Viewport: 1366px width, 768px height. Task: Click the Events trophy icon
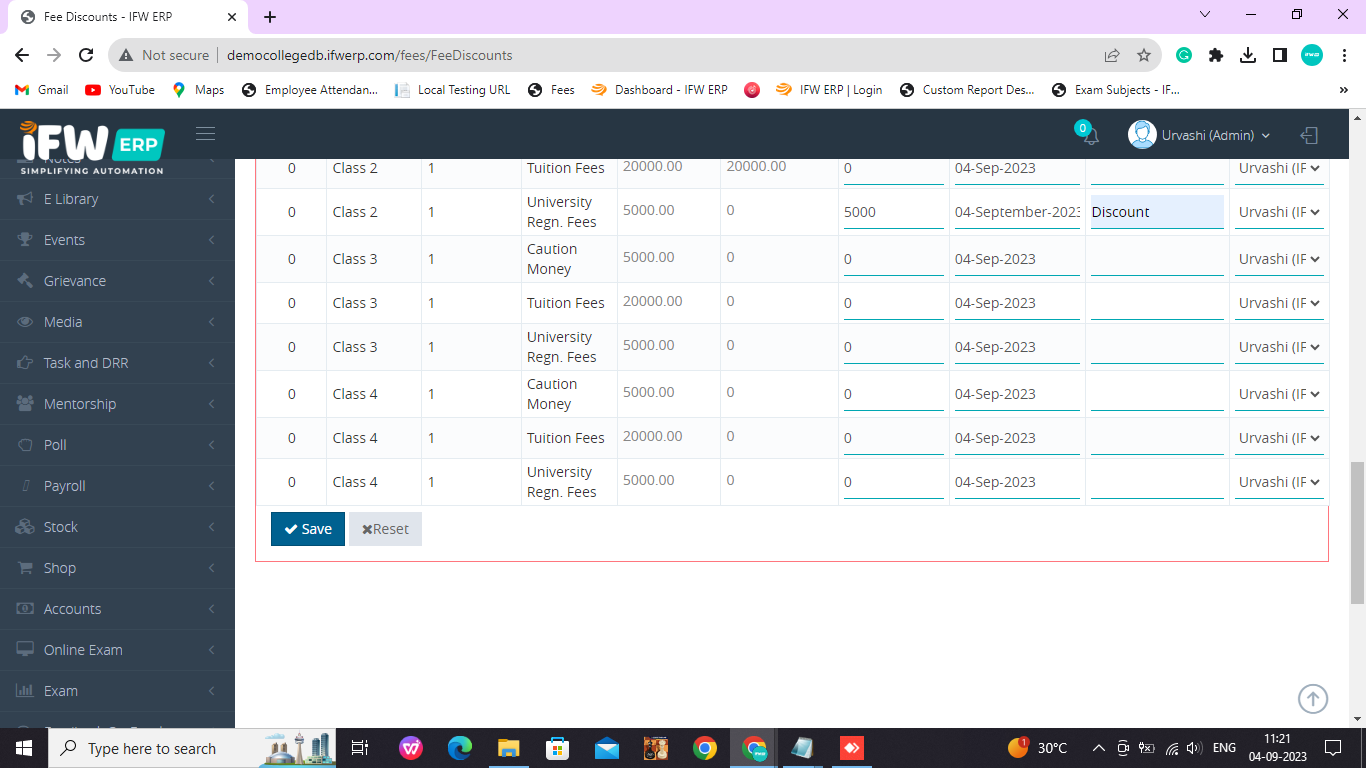pos(25,240)
